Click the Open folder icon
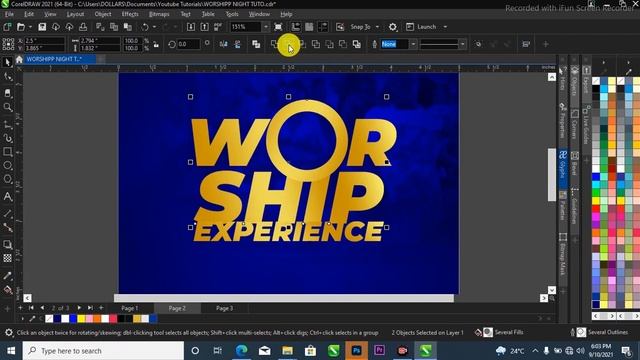640x360 pixels. (20, 27)
